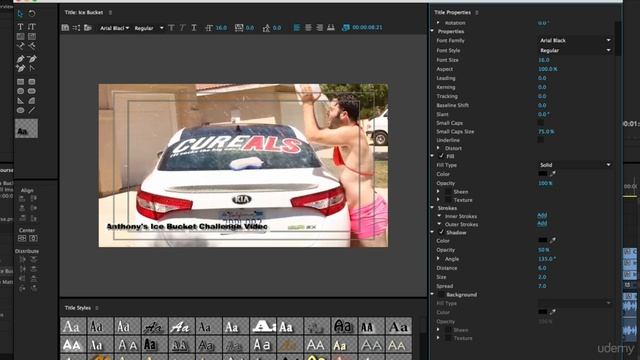Image resolution: width=640 pixels, height=360 pixels.
Task: Select the title text Anthony's Ice Bucket Challenge Video
Action: (187, 226)
